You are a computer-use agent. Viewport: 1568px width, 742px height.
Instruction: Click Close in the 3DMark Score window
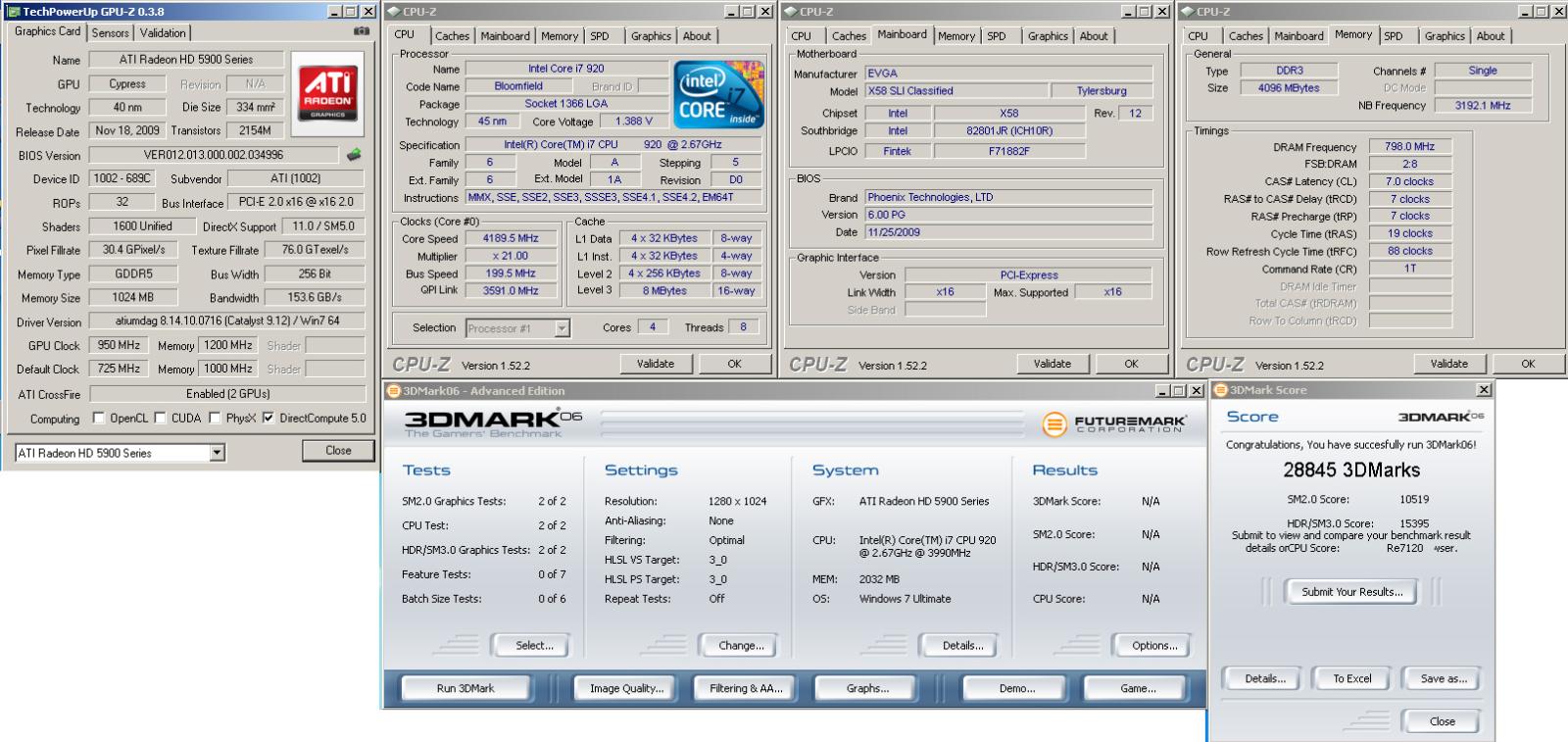tap(1442, 721)
